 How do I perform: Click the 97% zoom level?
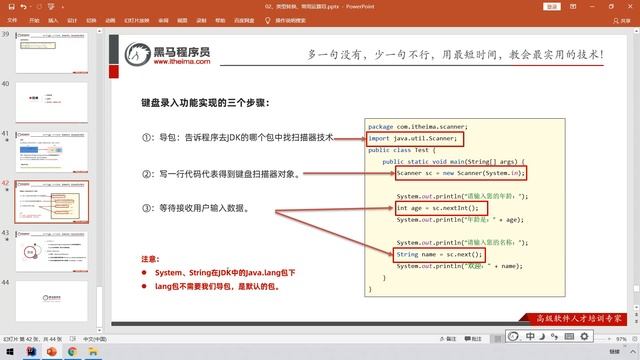click(x=621, y=339)
